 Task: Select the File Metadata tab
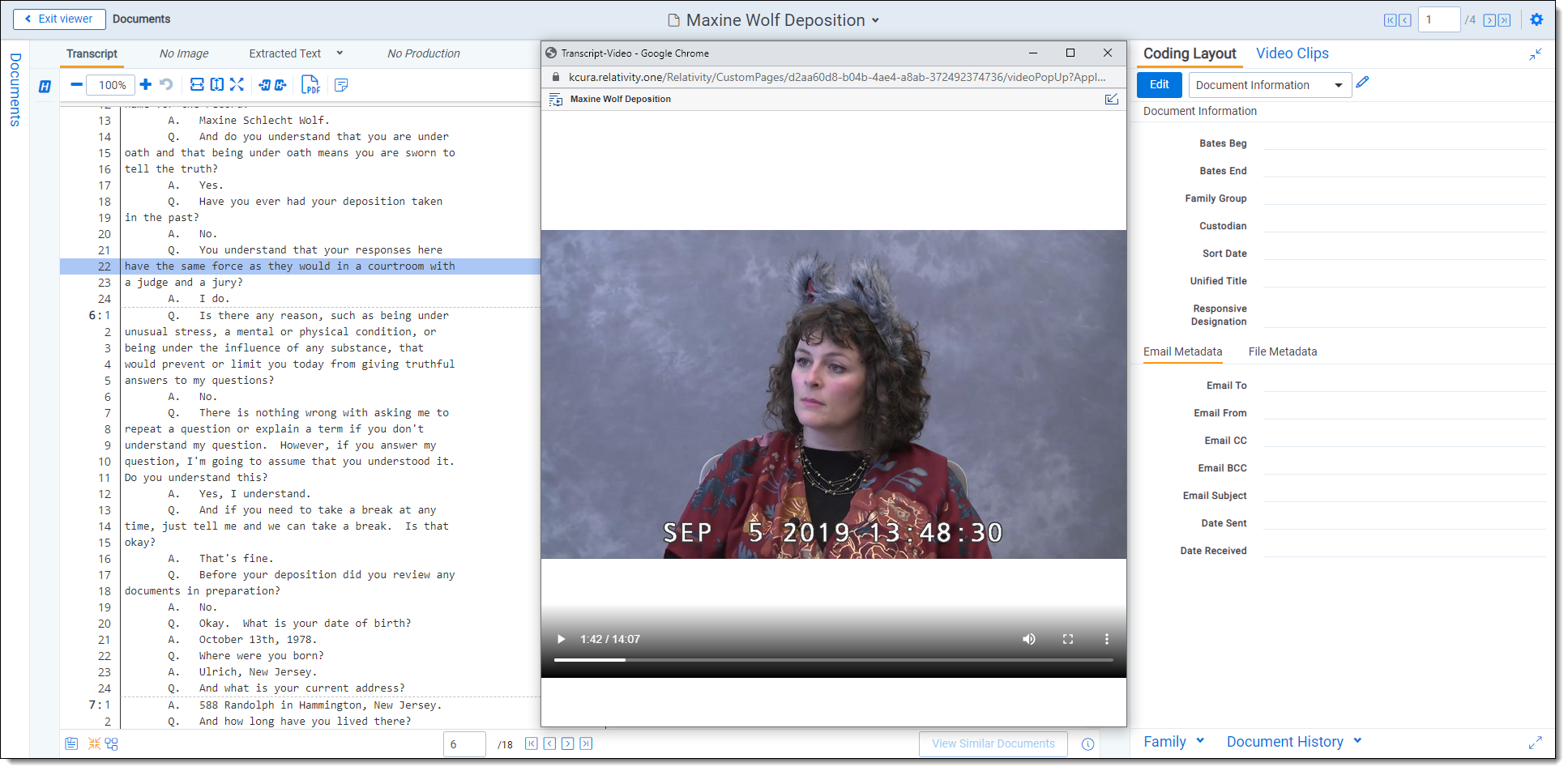coord(1282,351)
